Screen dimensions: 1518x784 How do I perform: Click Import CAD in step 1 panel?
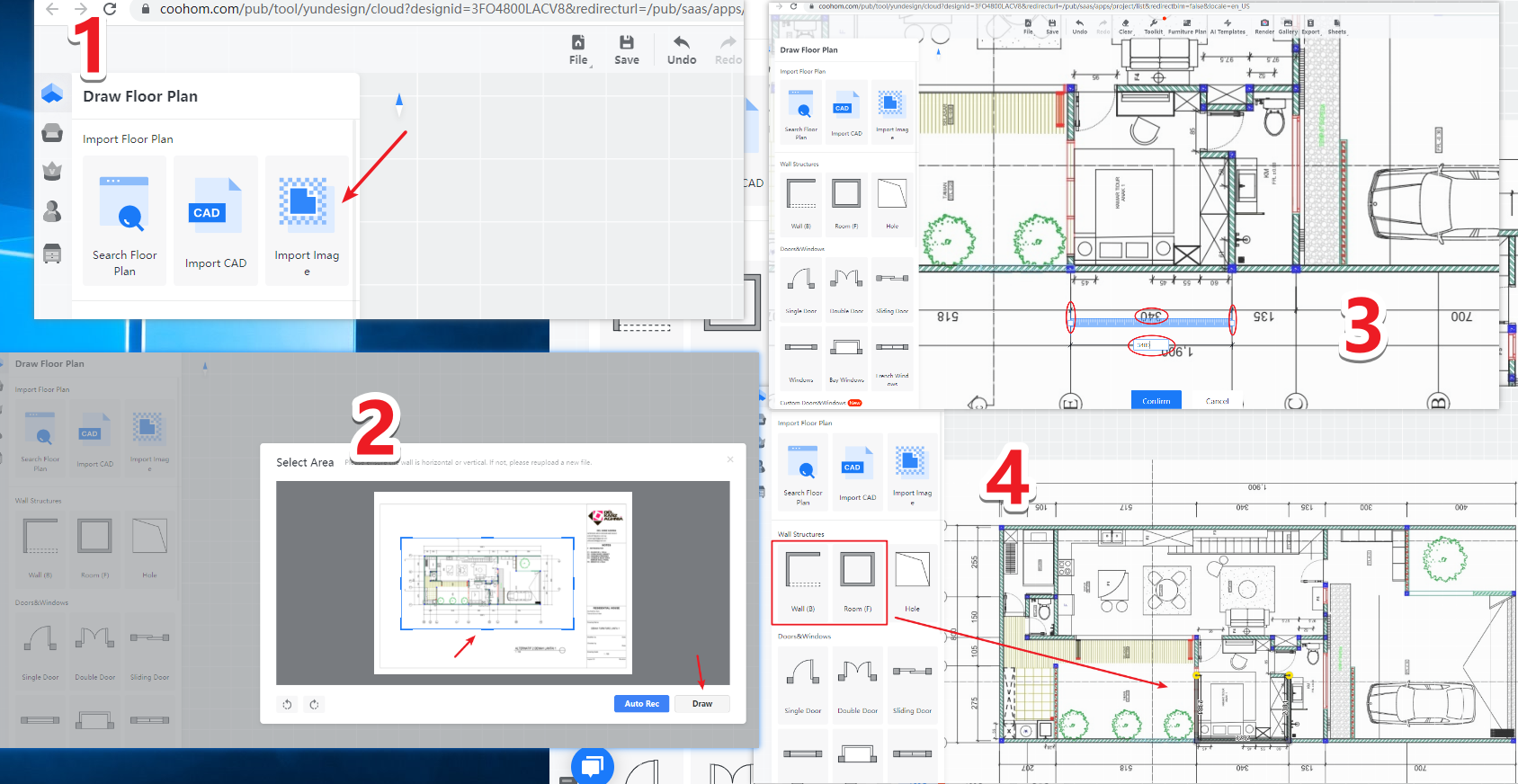(x=216, y=221)
